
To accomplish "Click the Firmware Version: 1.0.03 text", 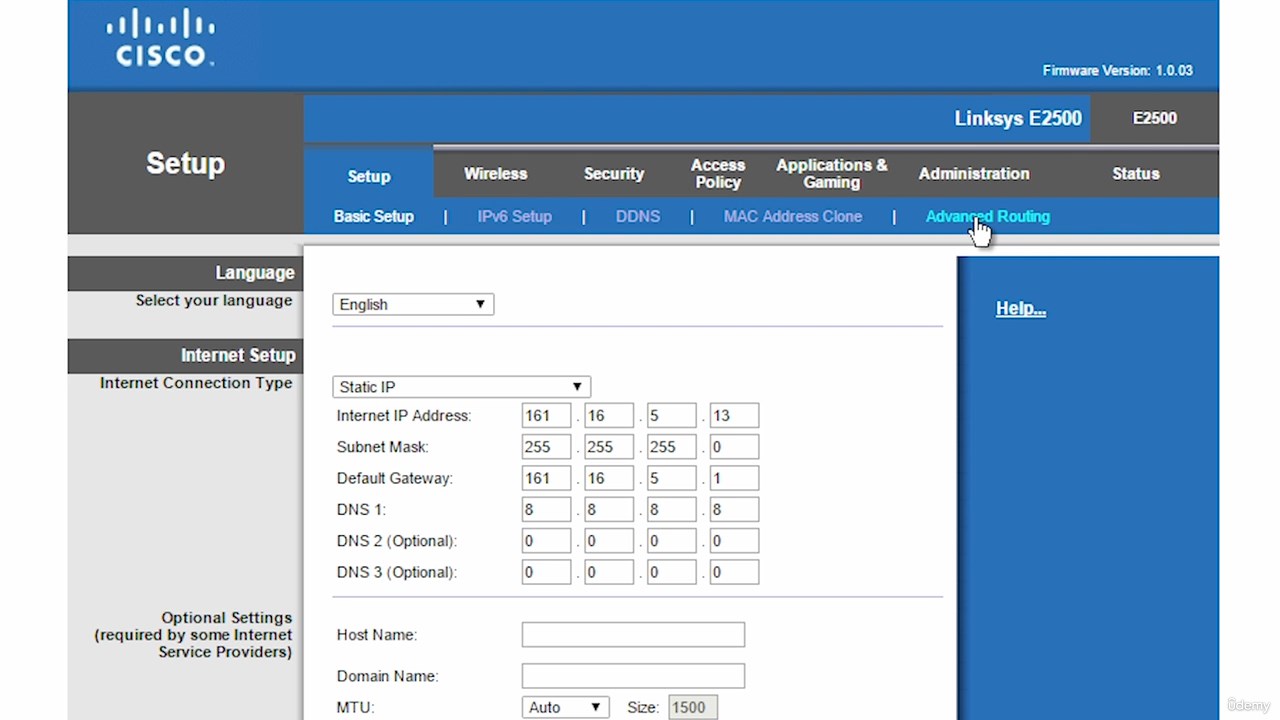I will pos(1117,70).
